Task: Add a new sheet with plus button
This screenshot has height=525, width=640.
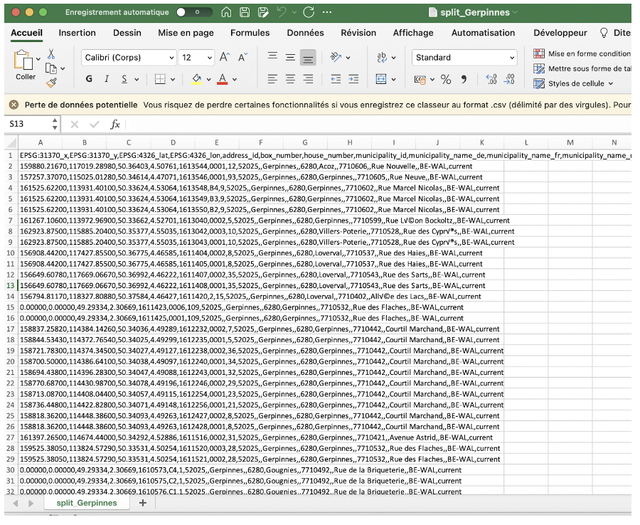Action: [x=142, y=503]
